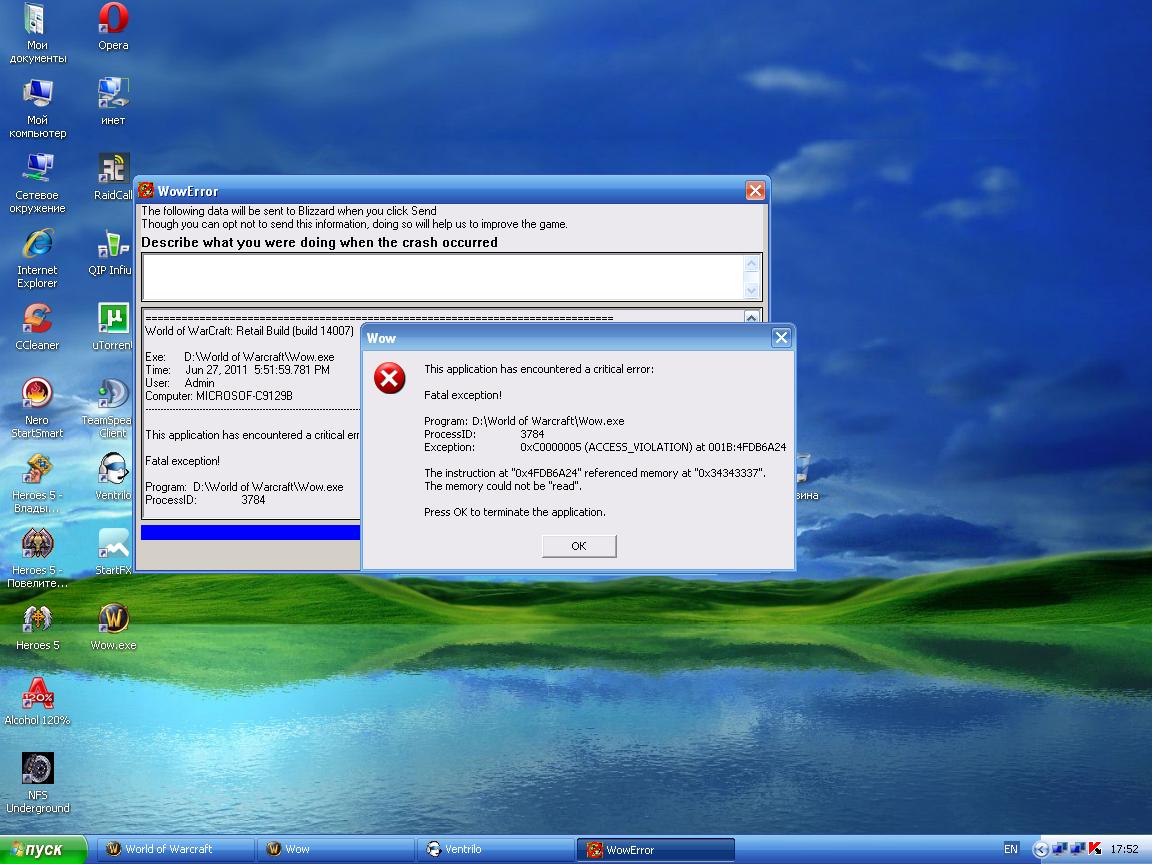Click the 'Retail Build (build 14007)' log line
The image size is (1152, 864).
pyautogui.click(x=249, y=331)
